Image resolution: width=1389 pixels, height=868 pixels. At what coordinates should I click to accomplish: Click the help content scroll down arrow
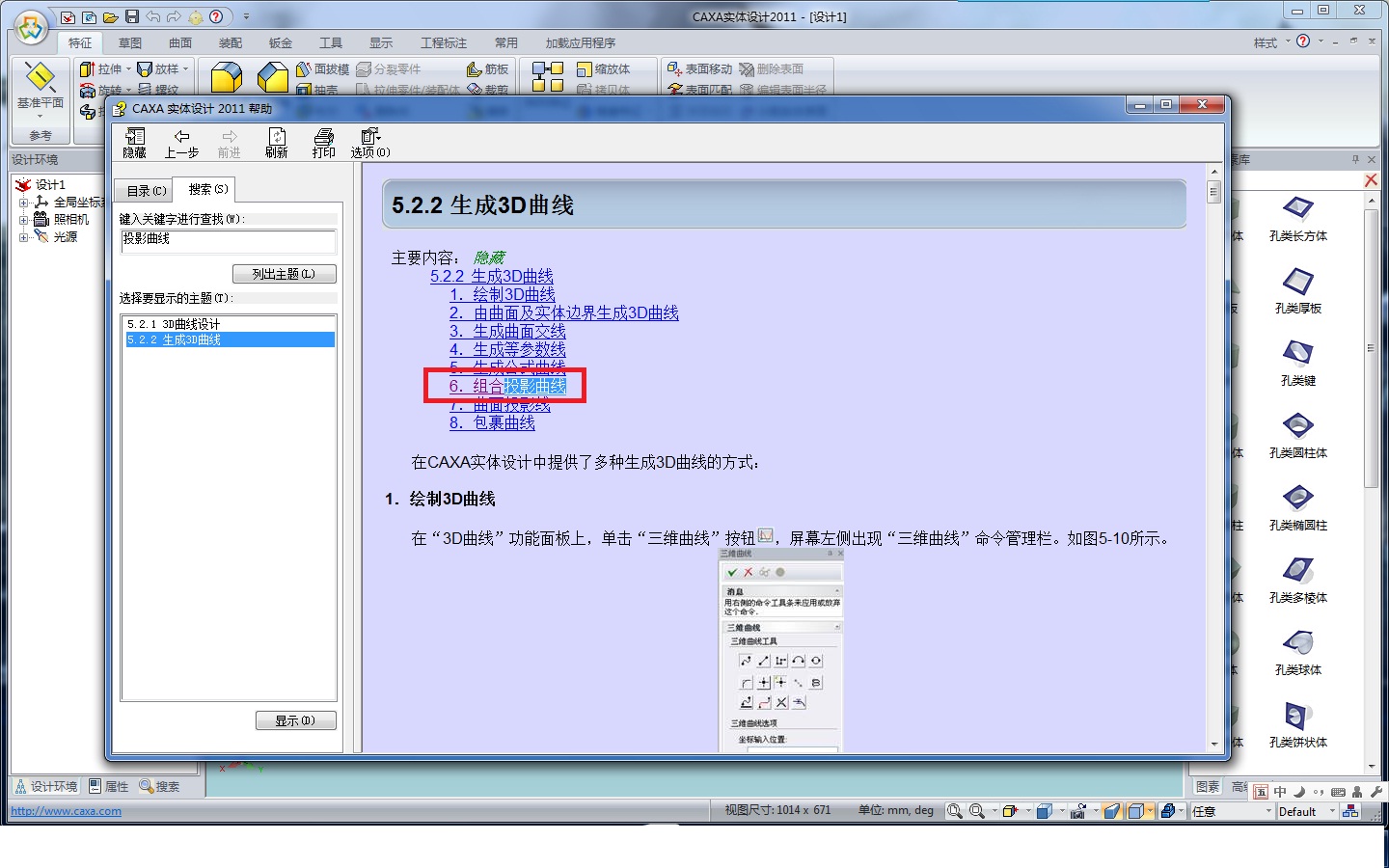pos(1213,744)
